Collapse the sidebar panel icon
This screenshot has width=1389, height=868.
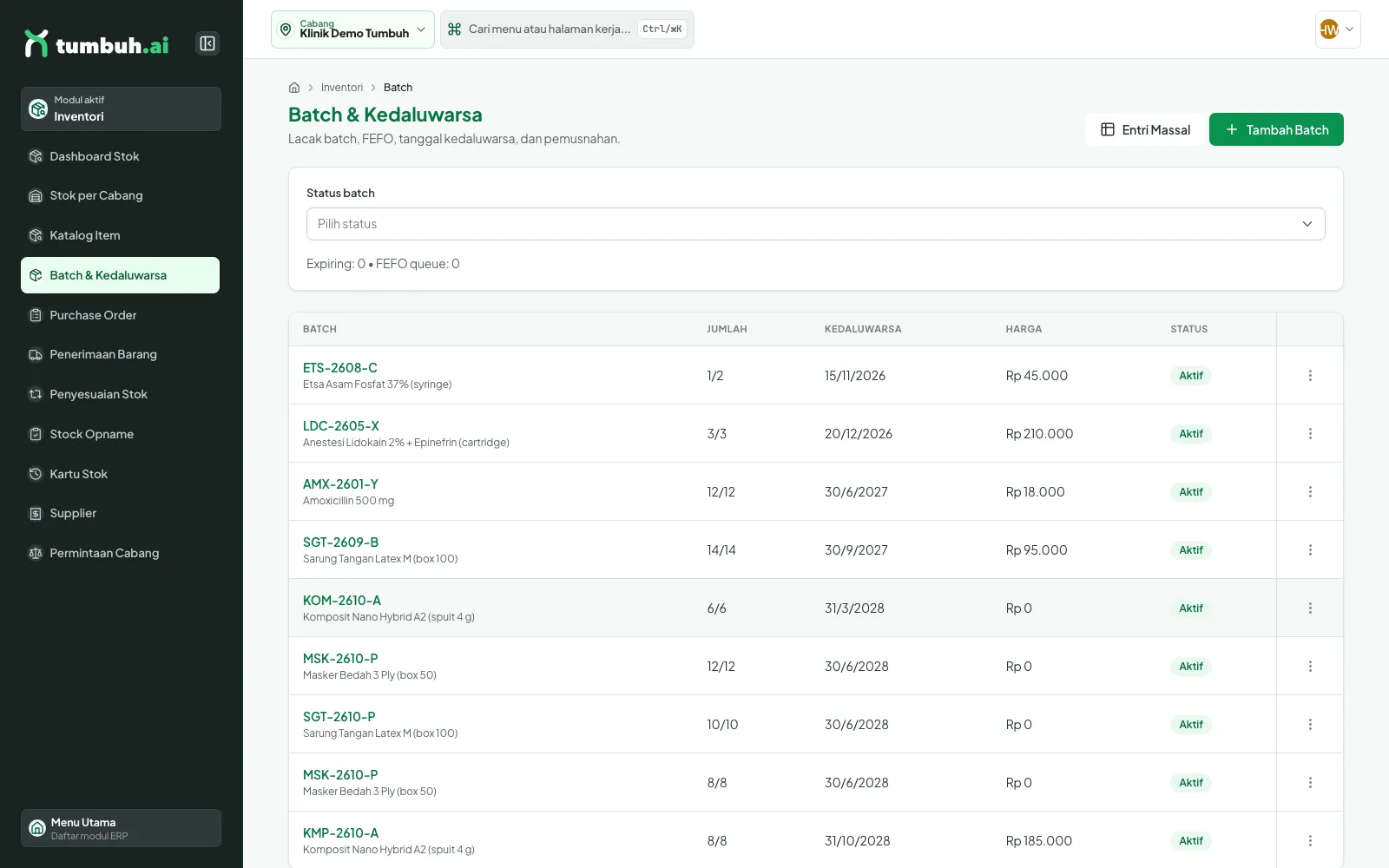pyautogui.click(x=207, y=43)
